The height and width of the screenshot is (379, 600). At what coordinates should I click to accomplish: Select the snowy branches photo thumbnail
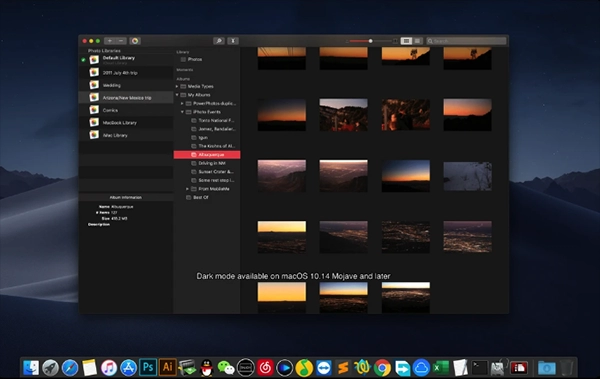click(467, 176)
